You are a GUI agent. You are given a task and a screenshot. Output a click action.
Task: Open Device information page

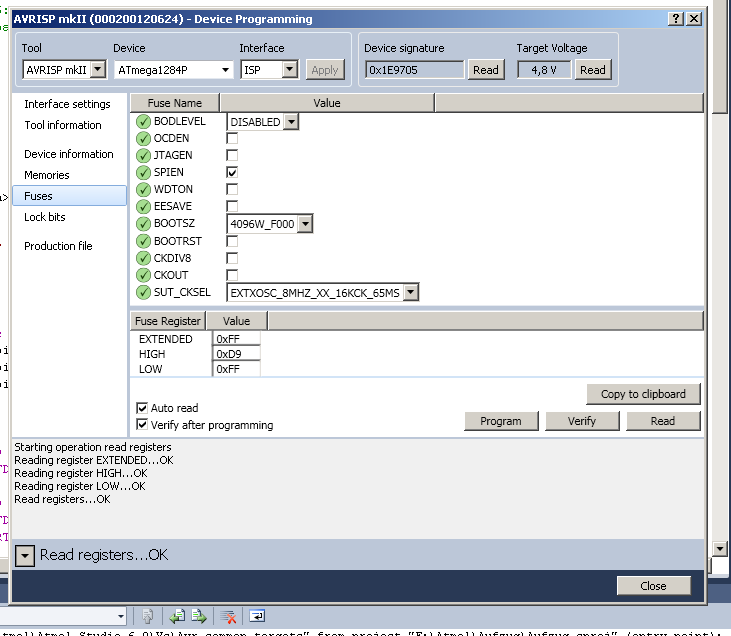tap(69, 154)
